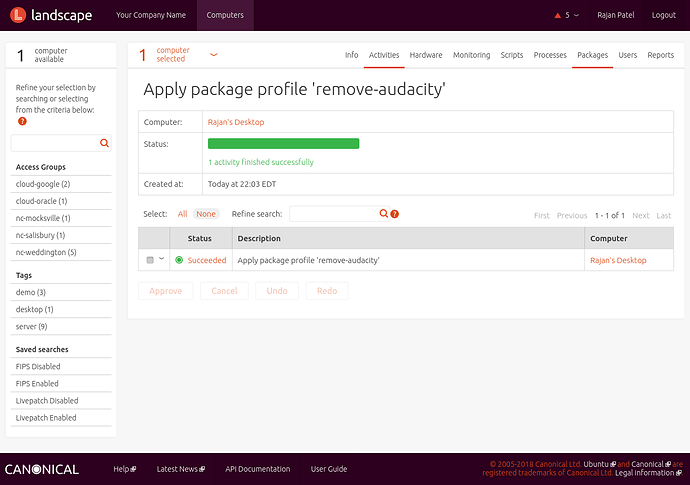Open the Hardware tab

pos(426,55)
